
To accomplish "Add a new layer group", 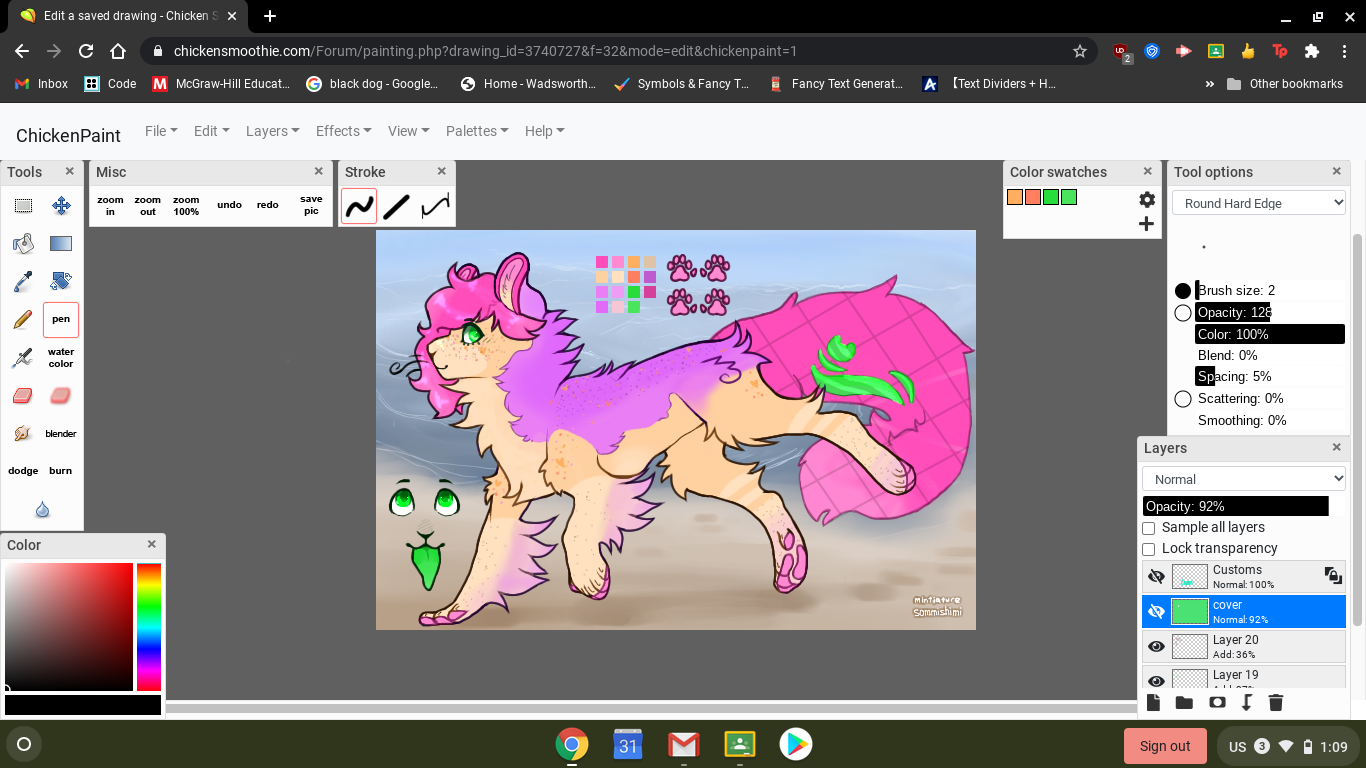I will [1184, 703].
